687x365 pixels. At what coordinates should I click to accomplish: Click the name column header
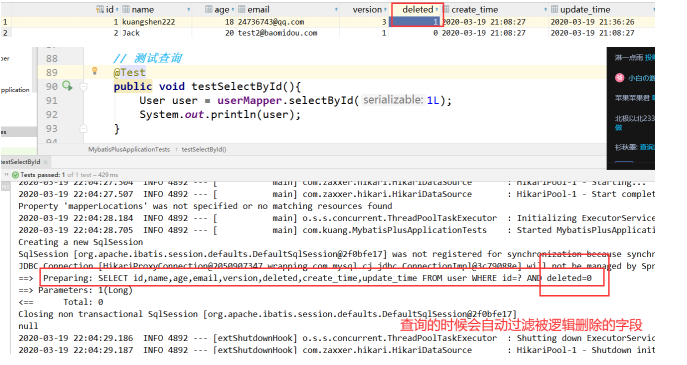(143, 10)
